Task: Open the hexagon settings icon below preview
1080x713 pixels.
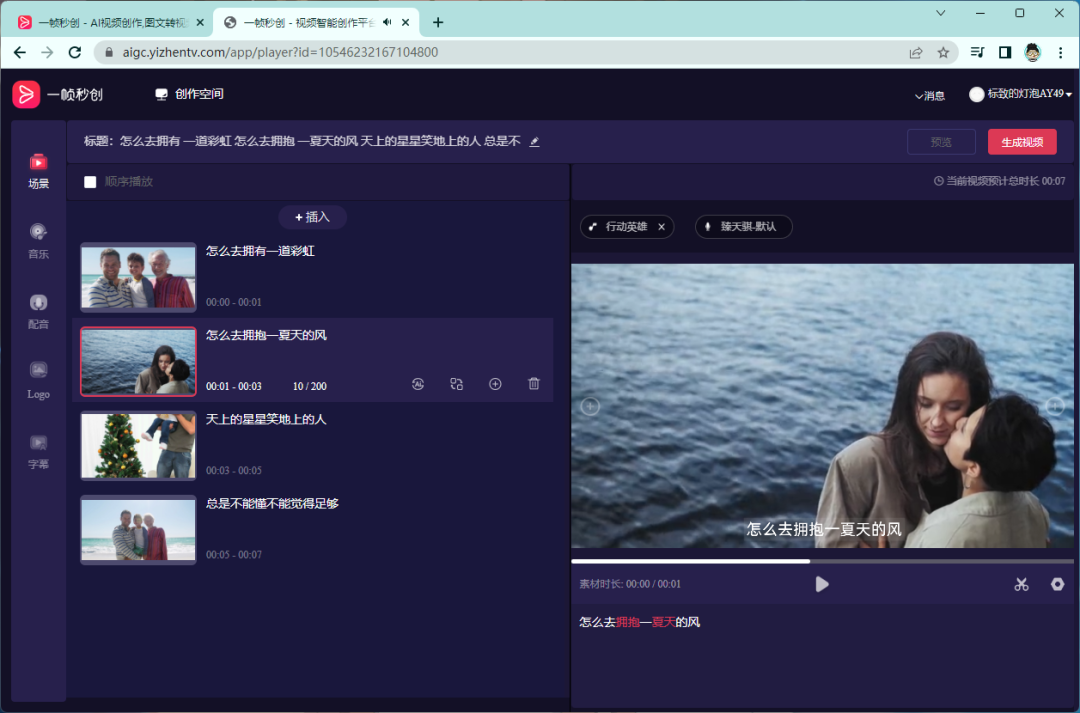Action: click(x=1057, y=584)
